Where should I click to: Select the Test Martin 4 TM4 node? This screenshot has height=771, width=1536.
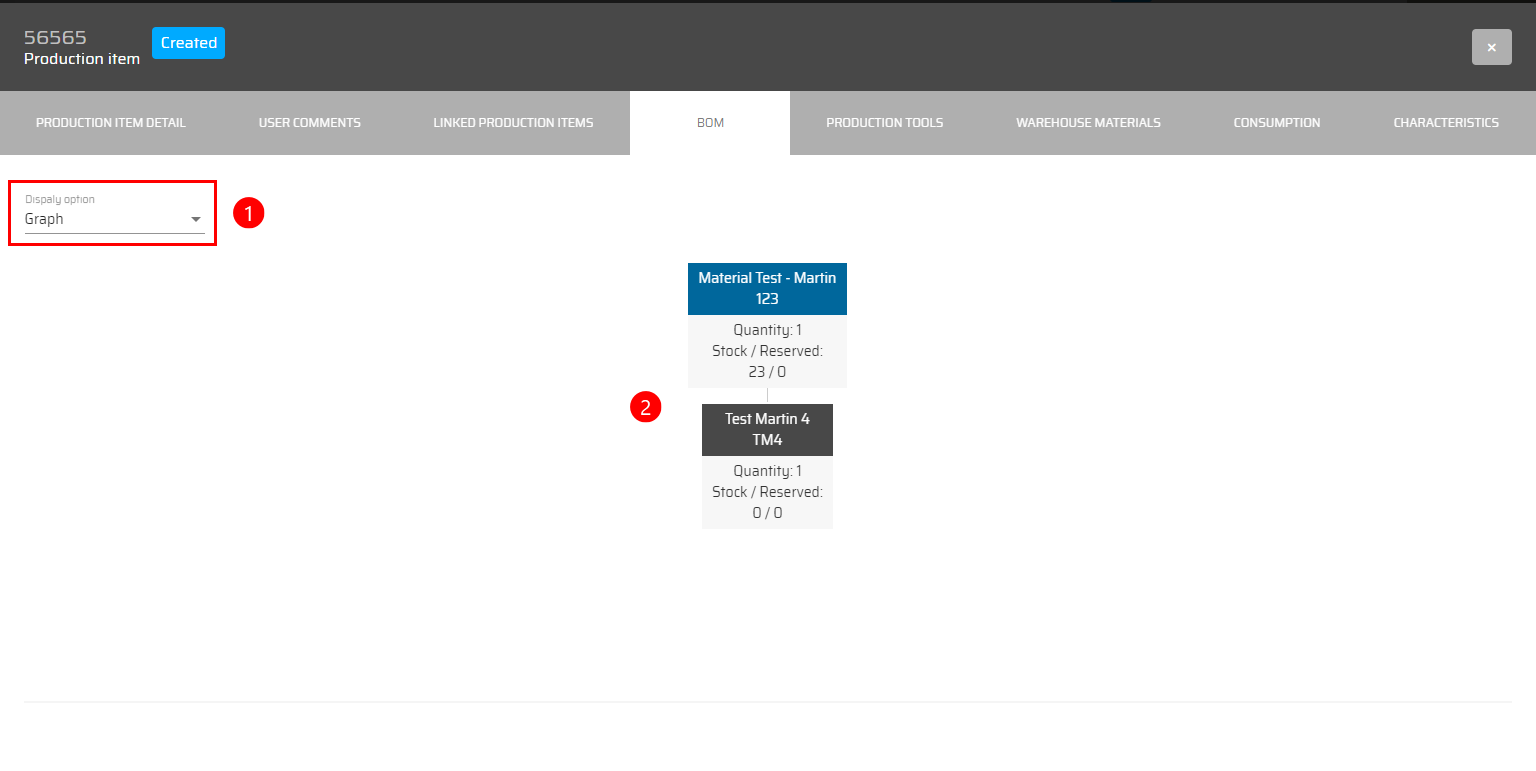(767, 429)
